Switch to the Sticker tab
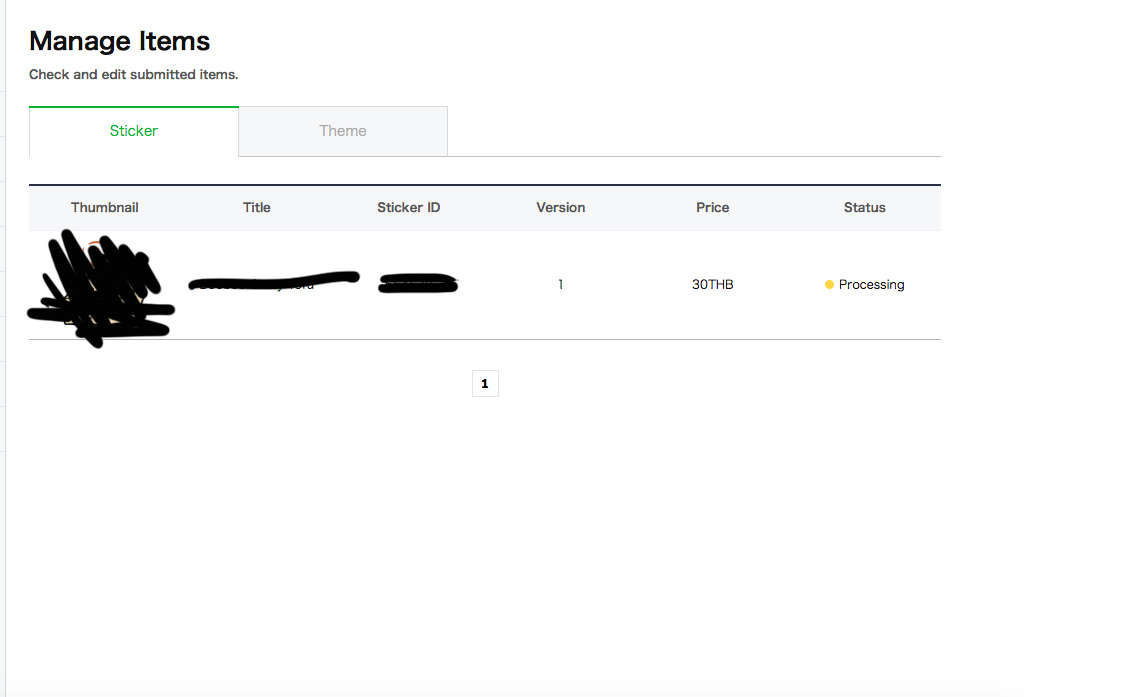 coord(133,131)
